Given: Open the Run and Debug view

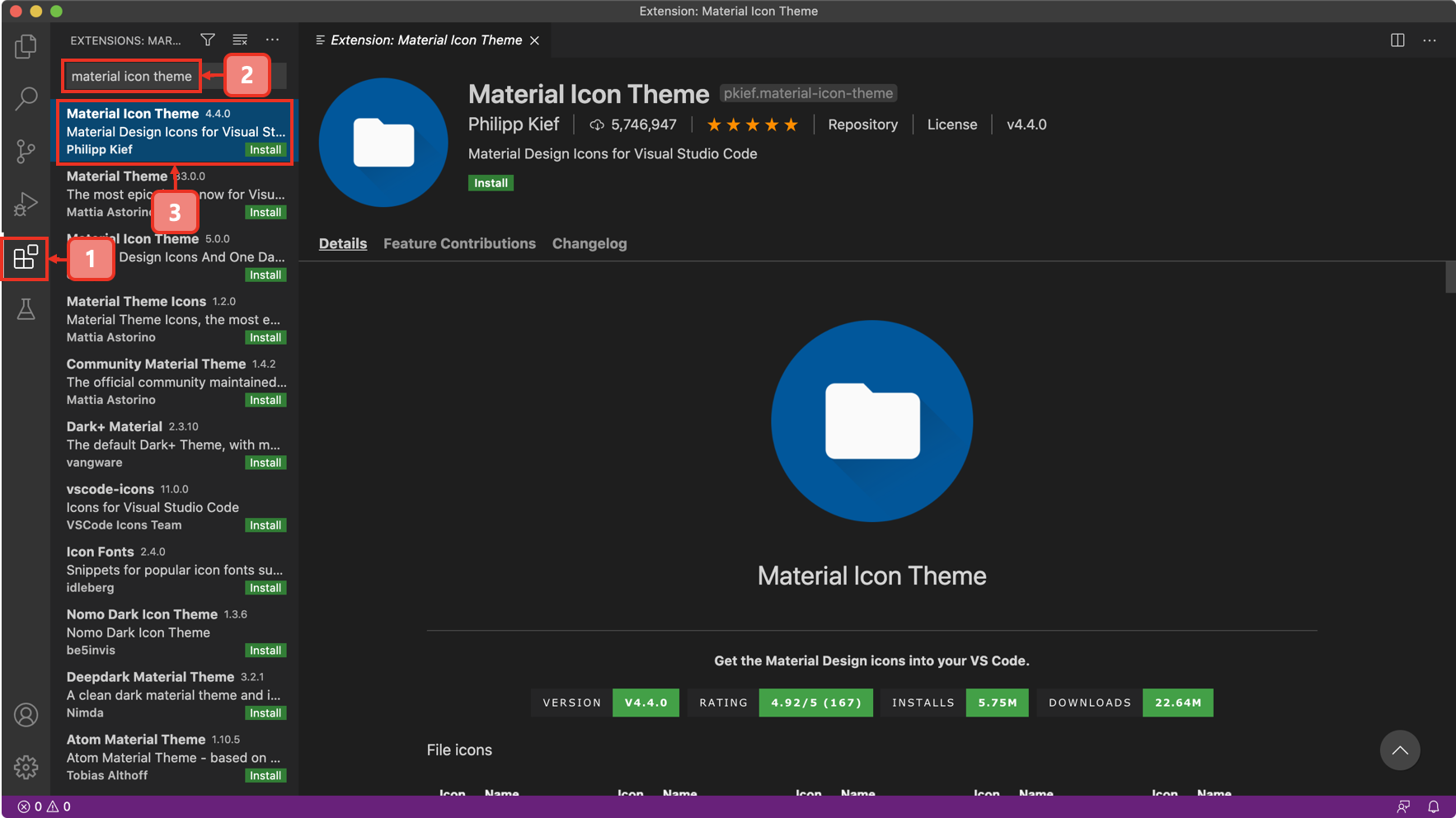Looking at the screenshot, I should (26, 204).
